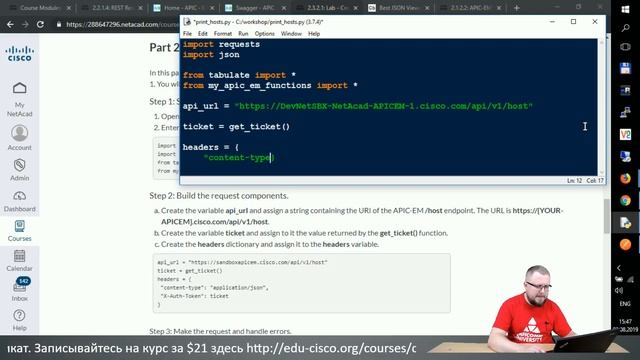The width and height of the screenshot is (640, 360).
Task: Close the Swagger - APIC tab
Action: pyautogui.click(x=284, y=8)
